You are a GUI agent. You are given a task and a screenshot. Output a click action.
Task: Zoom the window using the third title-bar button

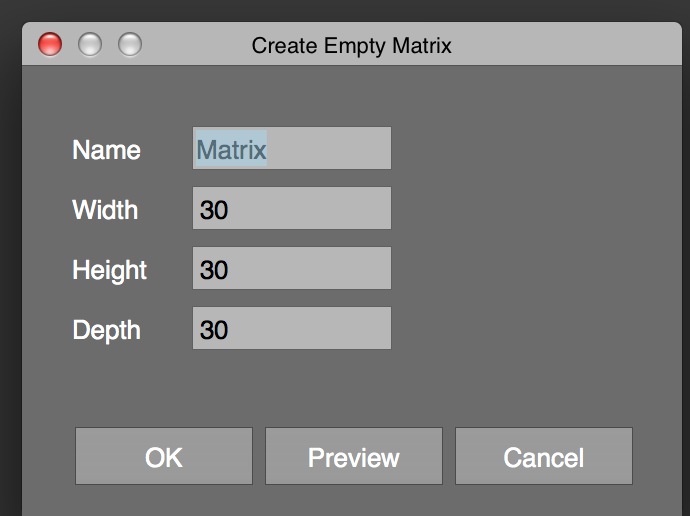point(130,44)
